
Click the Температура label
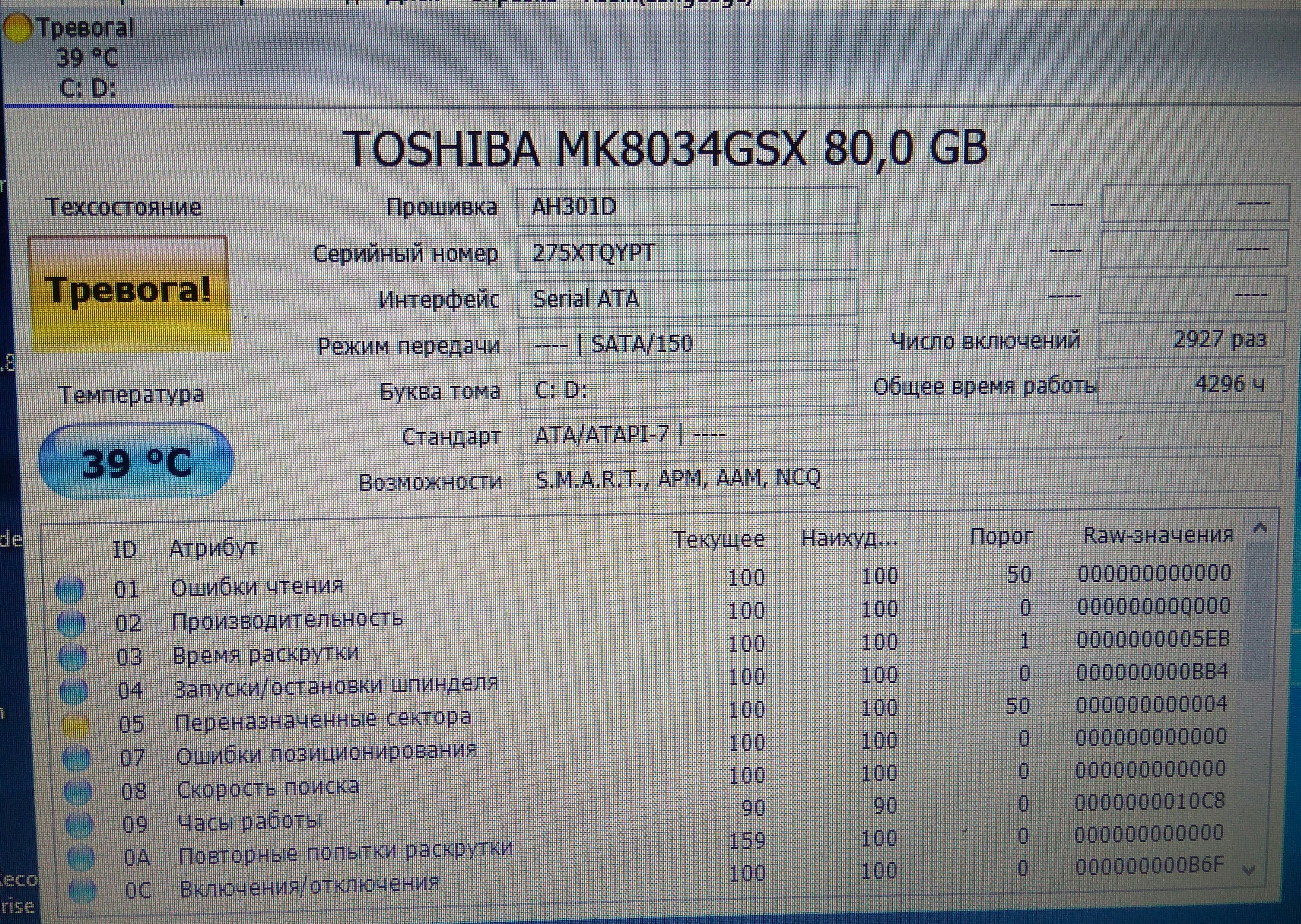(x=132, y=394)
